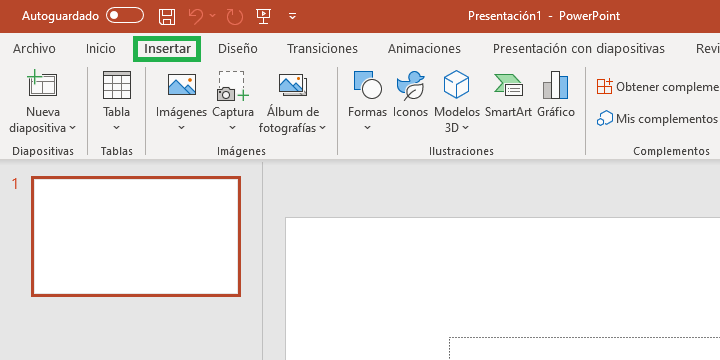720x360 pixels.
Task: Expand the Captura dropdown arrow
Action: pos(233,128)
